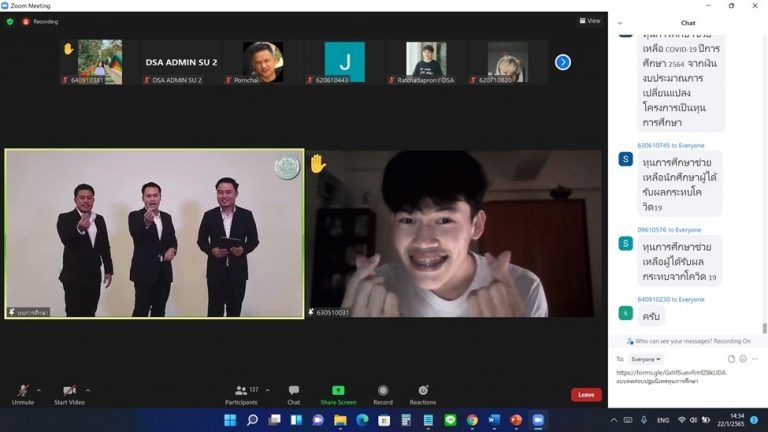Viewport: 768px width, 432px height.
Task: Select the DSA ADMIN SU 2 tile
Action: 181,62
